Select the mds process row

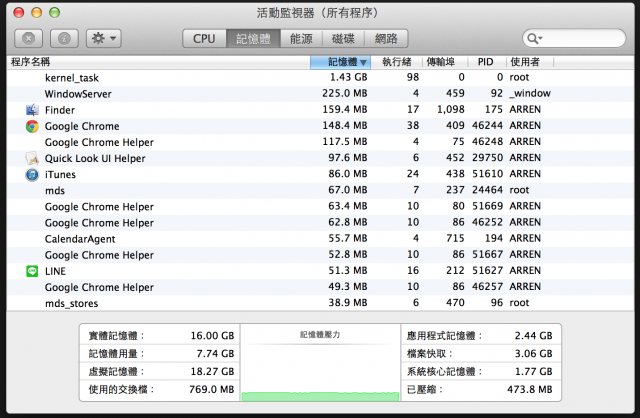320,191
